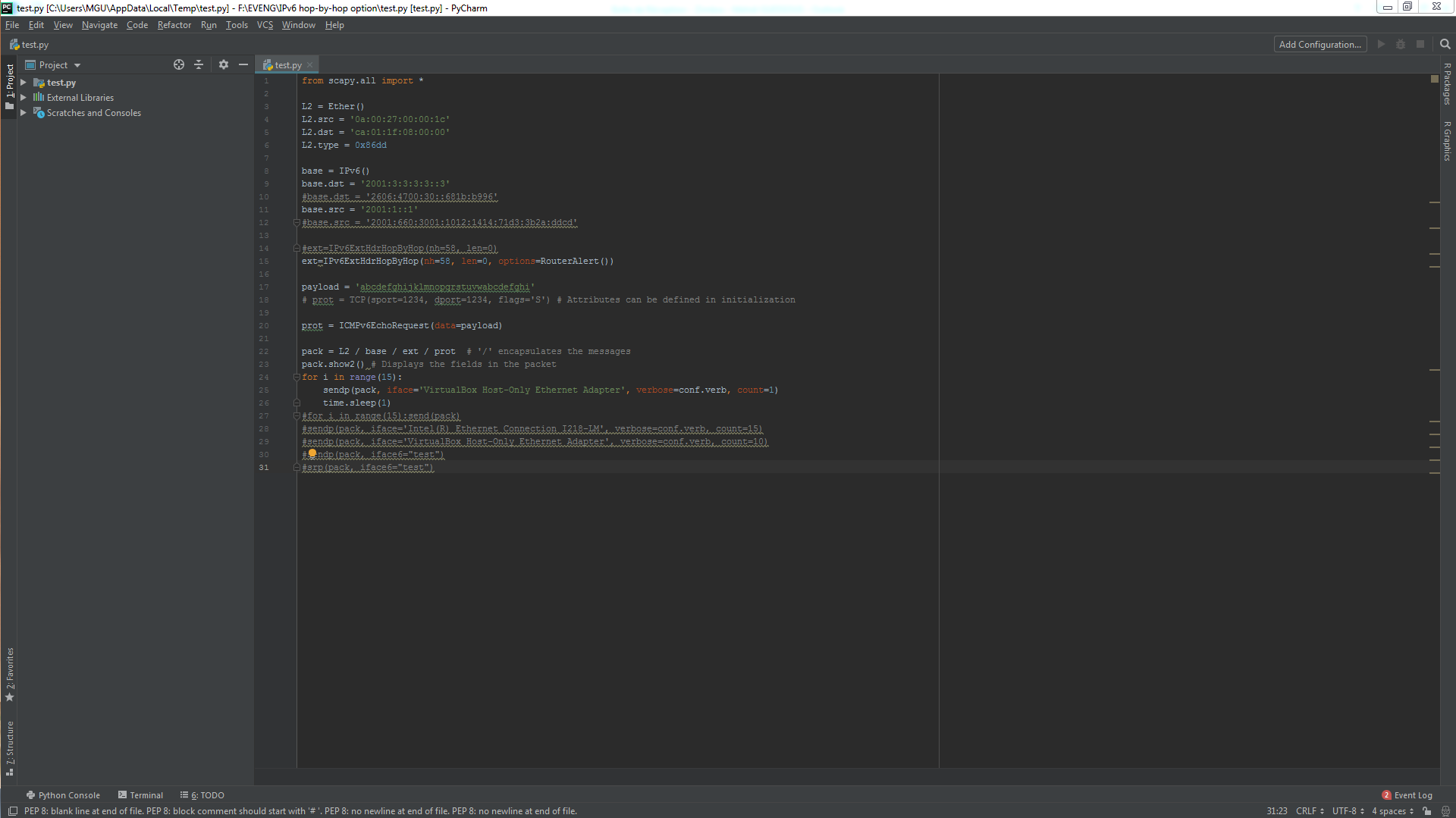Place cursor on 'from scapy.all import *' line
Viewport: 1456px width, 818px height.
[x=362, y=80]
